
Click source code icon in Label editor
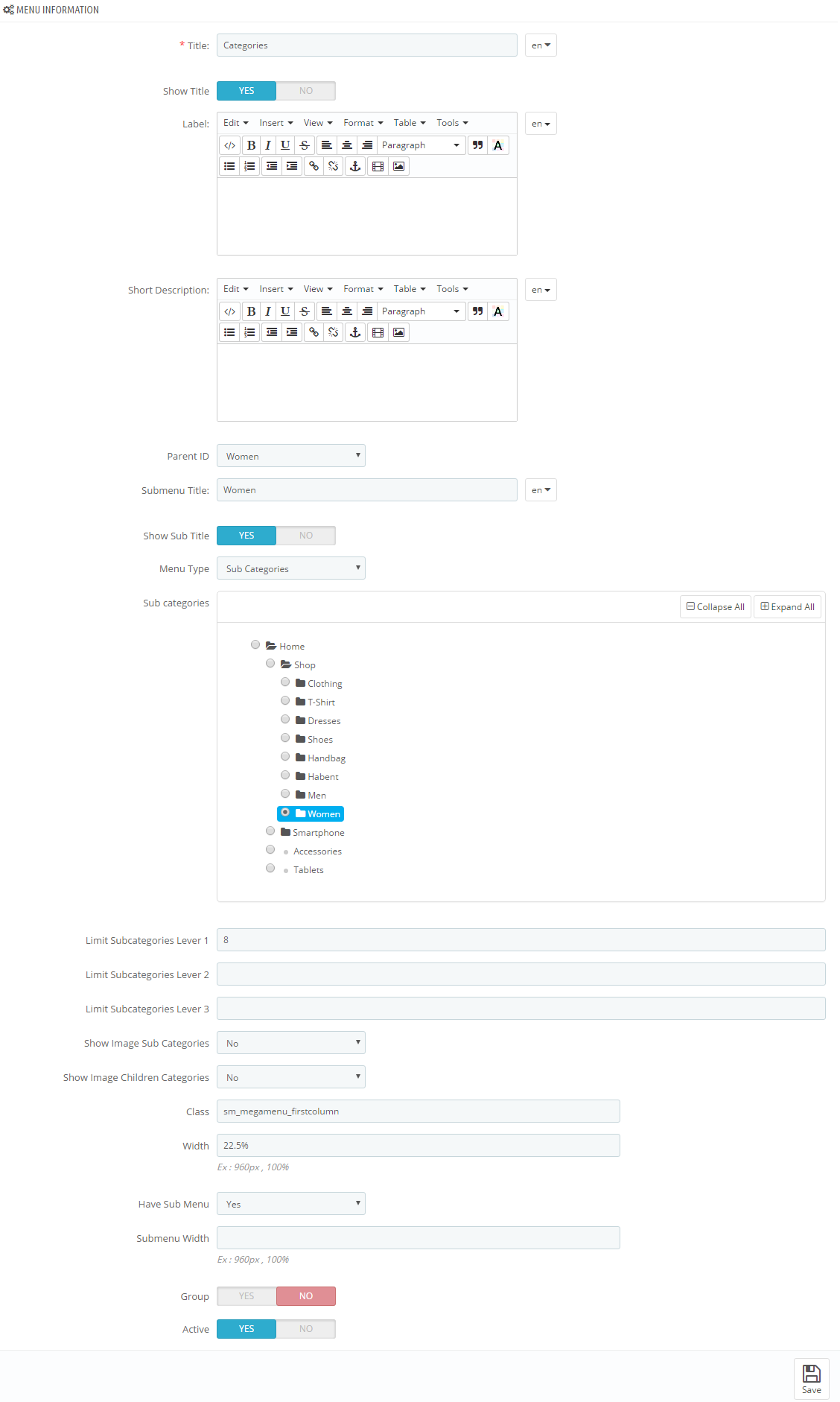tap(230, 145)
